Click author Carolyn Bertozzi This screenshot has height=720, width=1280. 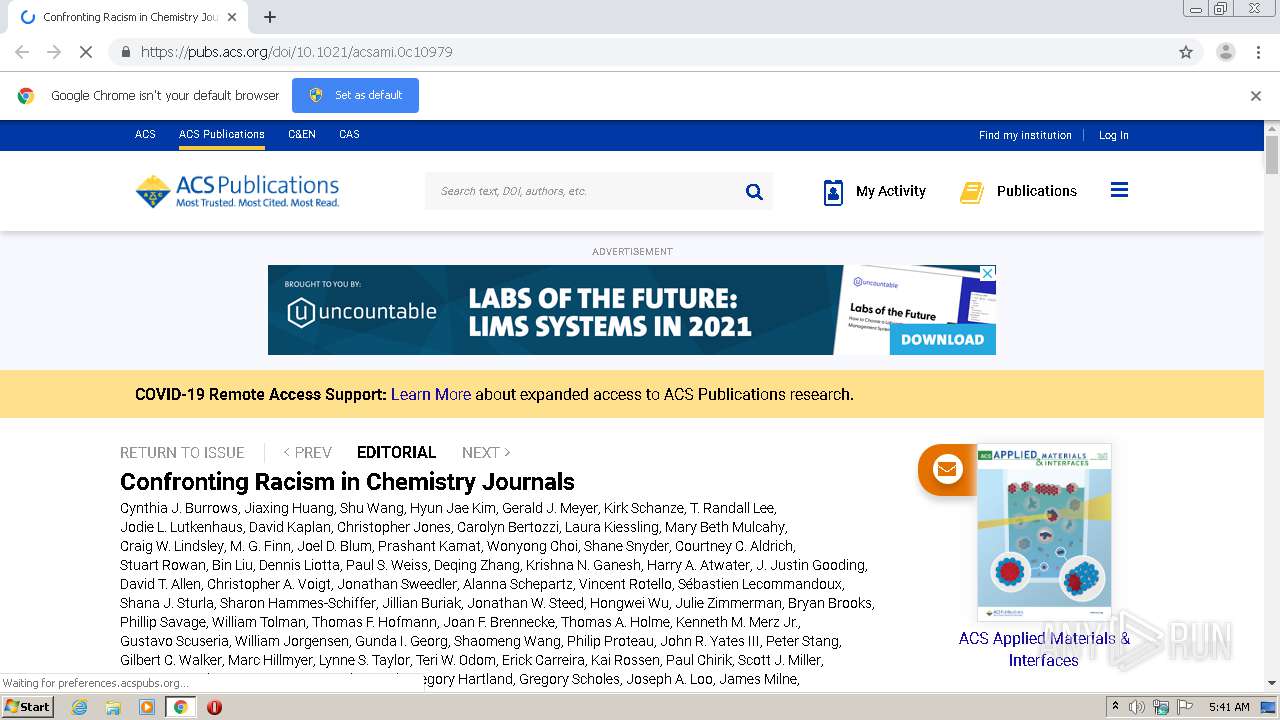point(507,527)
